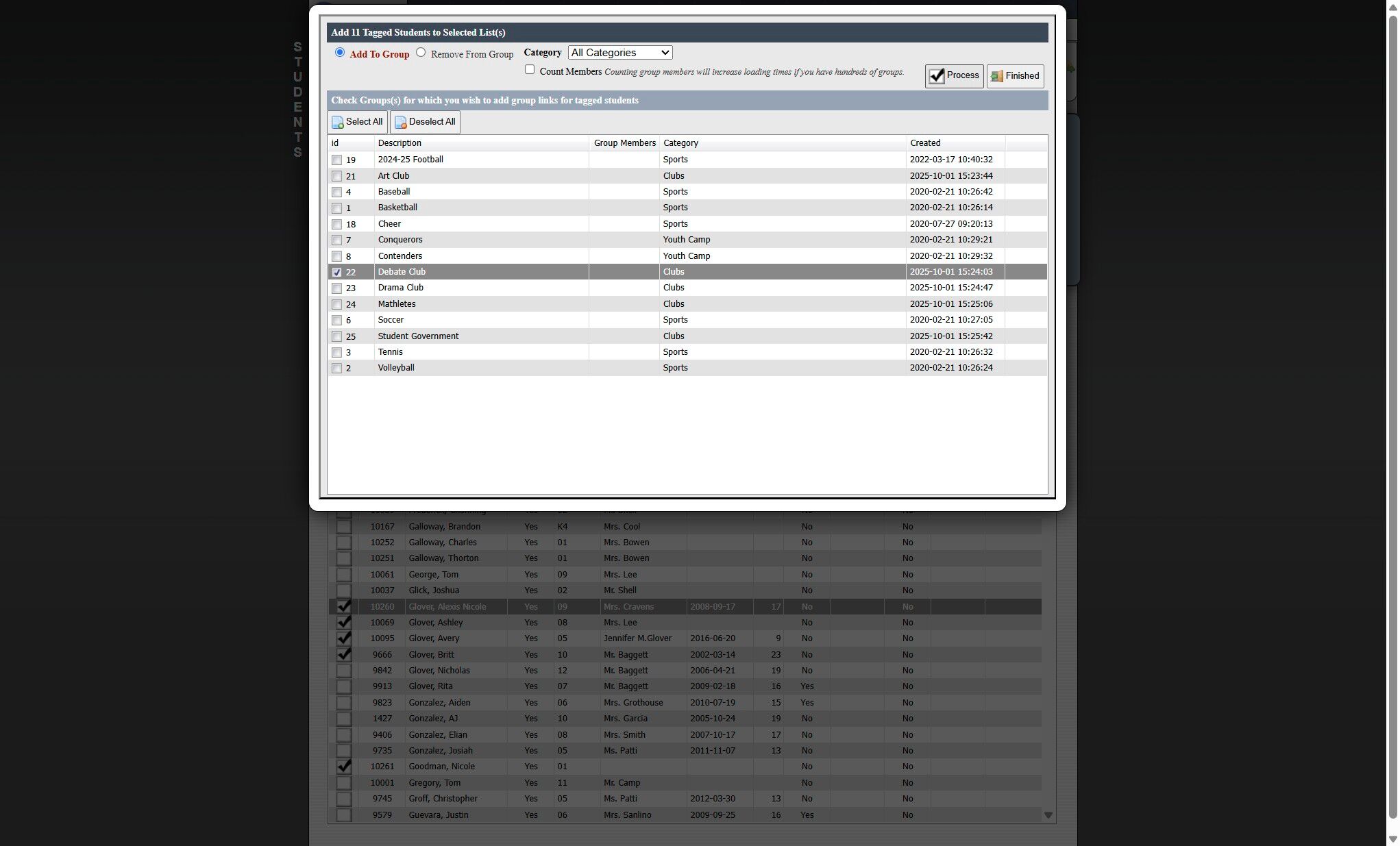The height and width of the screenshot is (846, 1400).
Task: Select the Add To Group radio button
Action: pos(340,53)
